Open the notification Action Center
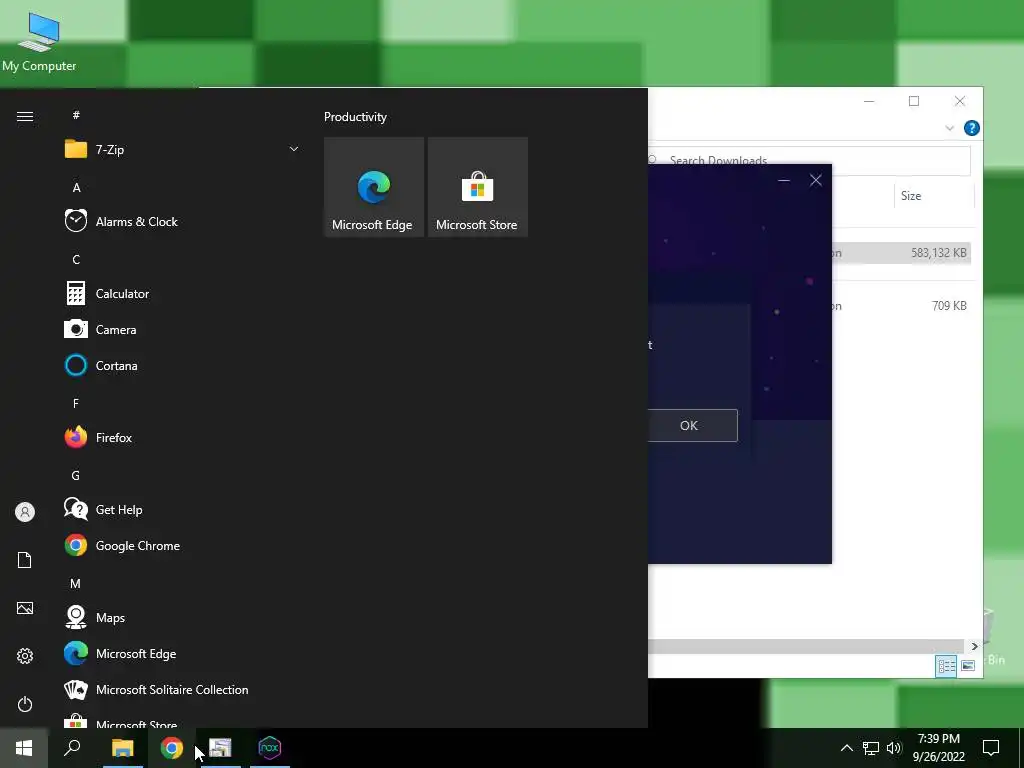1024x768 pixels. coord(991,748)
